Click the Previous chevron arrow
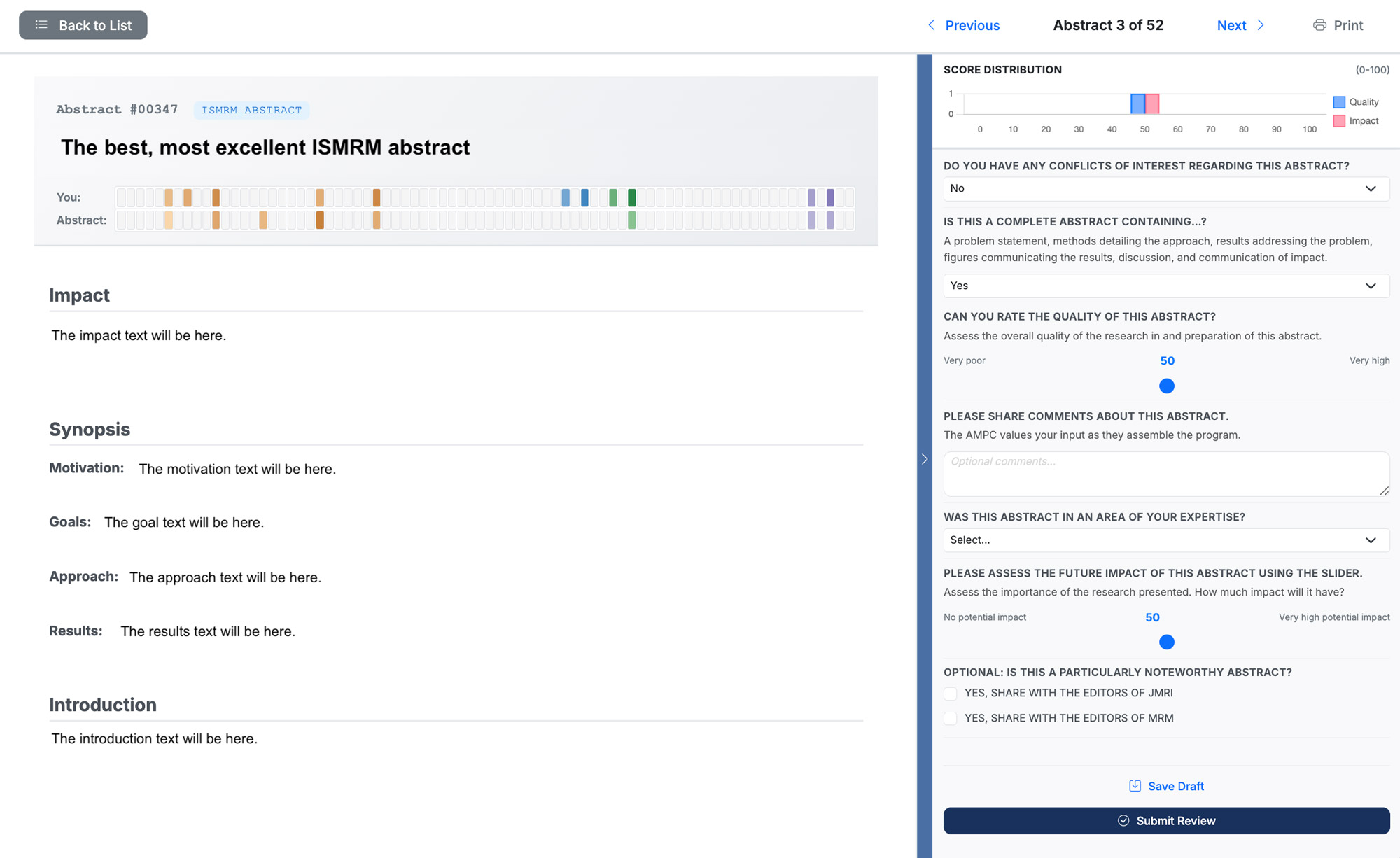The height and width of the screenshot is (858, 1400). (932, 25)
